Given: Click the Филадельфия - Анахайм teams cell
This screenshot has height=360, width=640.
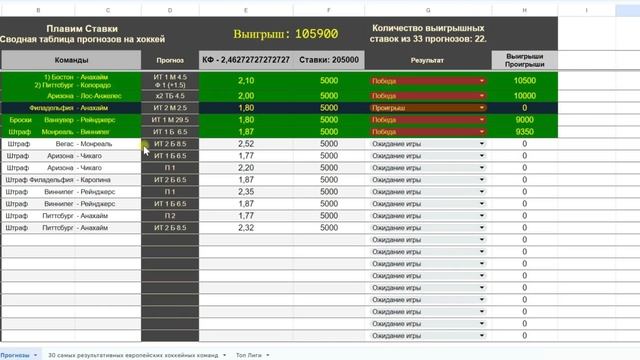Looking at the screenshot, I should point(71,108).
